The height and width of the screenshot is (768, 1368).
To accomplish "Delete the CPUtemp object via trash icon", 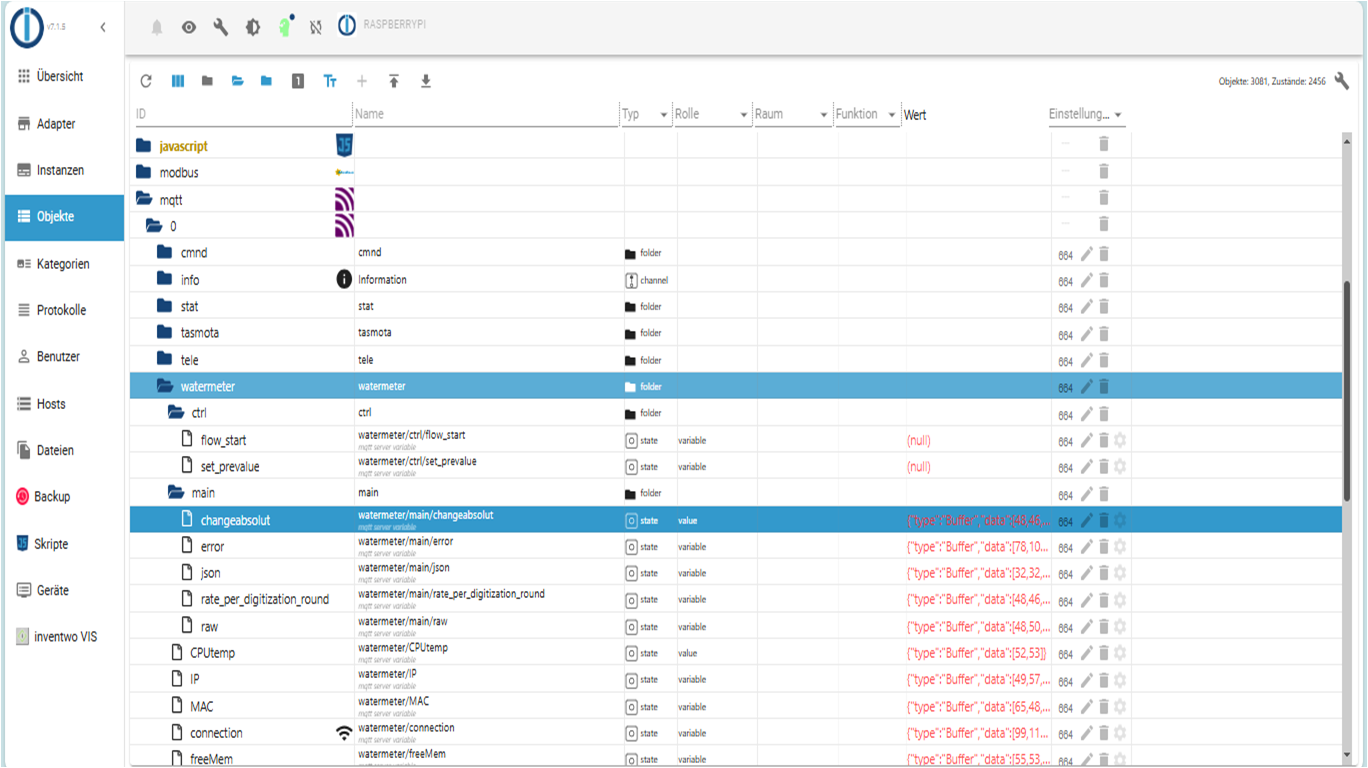I will tap(1104, 653).
